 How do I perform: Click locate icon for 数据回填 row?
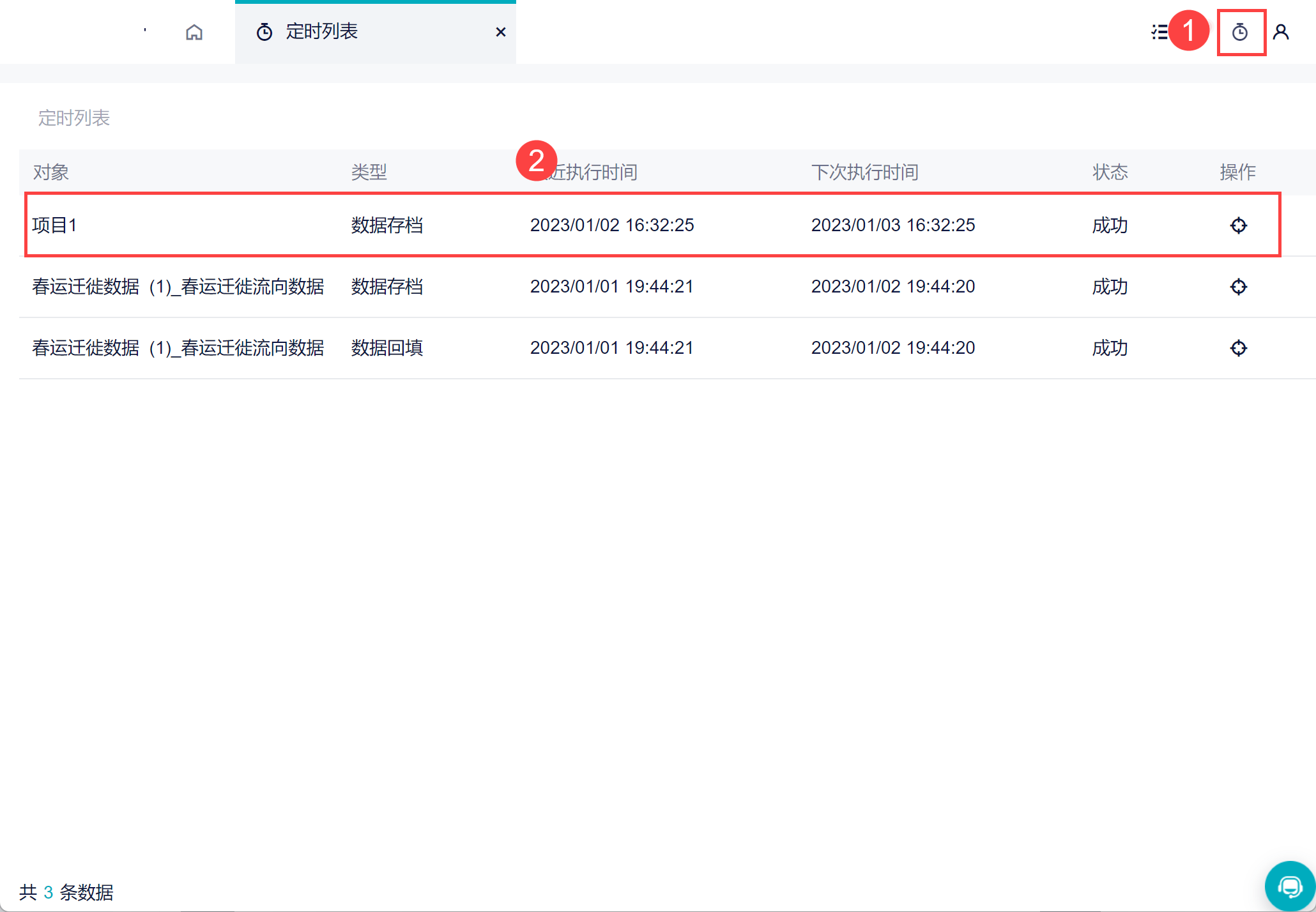tap(1238, 348)
